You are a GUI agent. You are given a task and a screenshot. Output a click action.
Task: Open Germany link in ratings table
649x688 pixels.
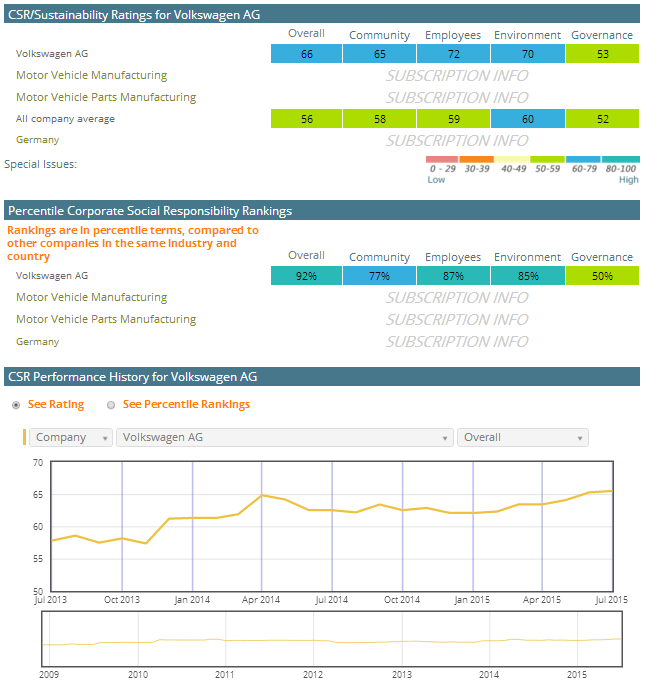[x=37, y=140]
